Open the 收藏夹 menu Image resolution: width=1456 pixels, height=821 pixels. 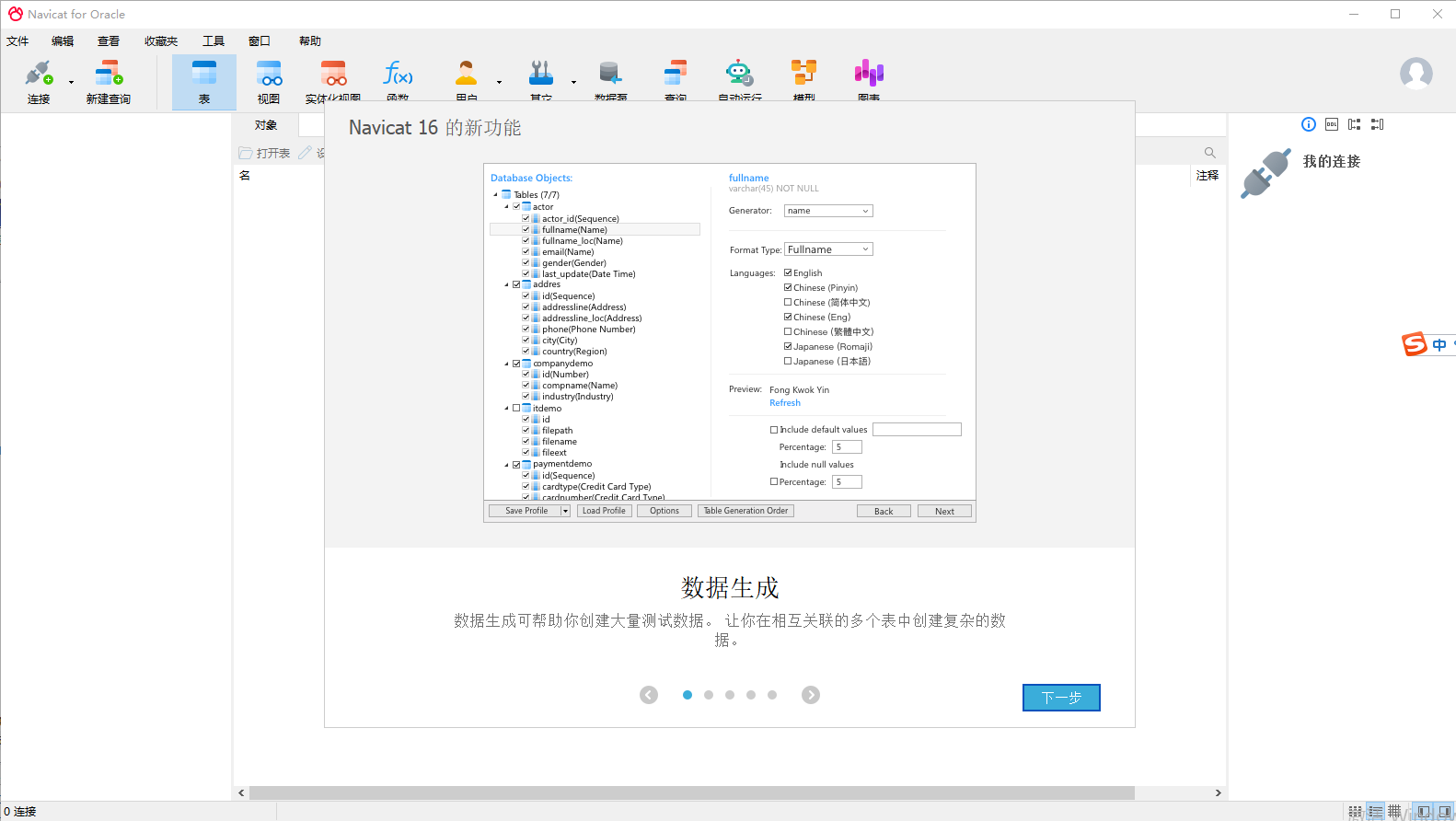coord(161,41)
